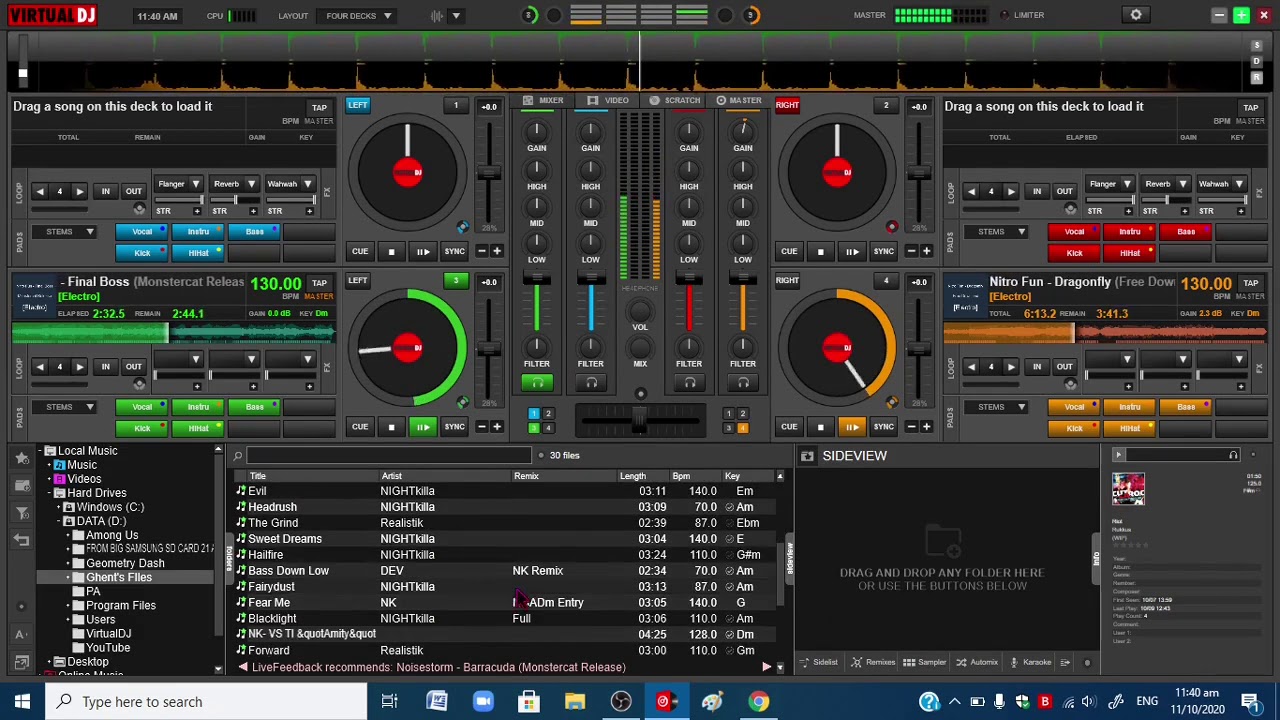This screenshot has width=1280, height=720.
Task: Open Google Chrome from the taskbar
Action: (759, 702)
